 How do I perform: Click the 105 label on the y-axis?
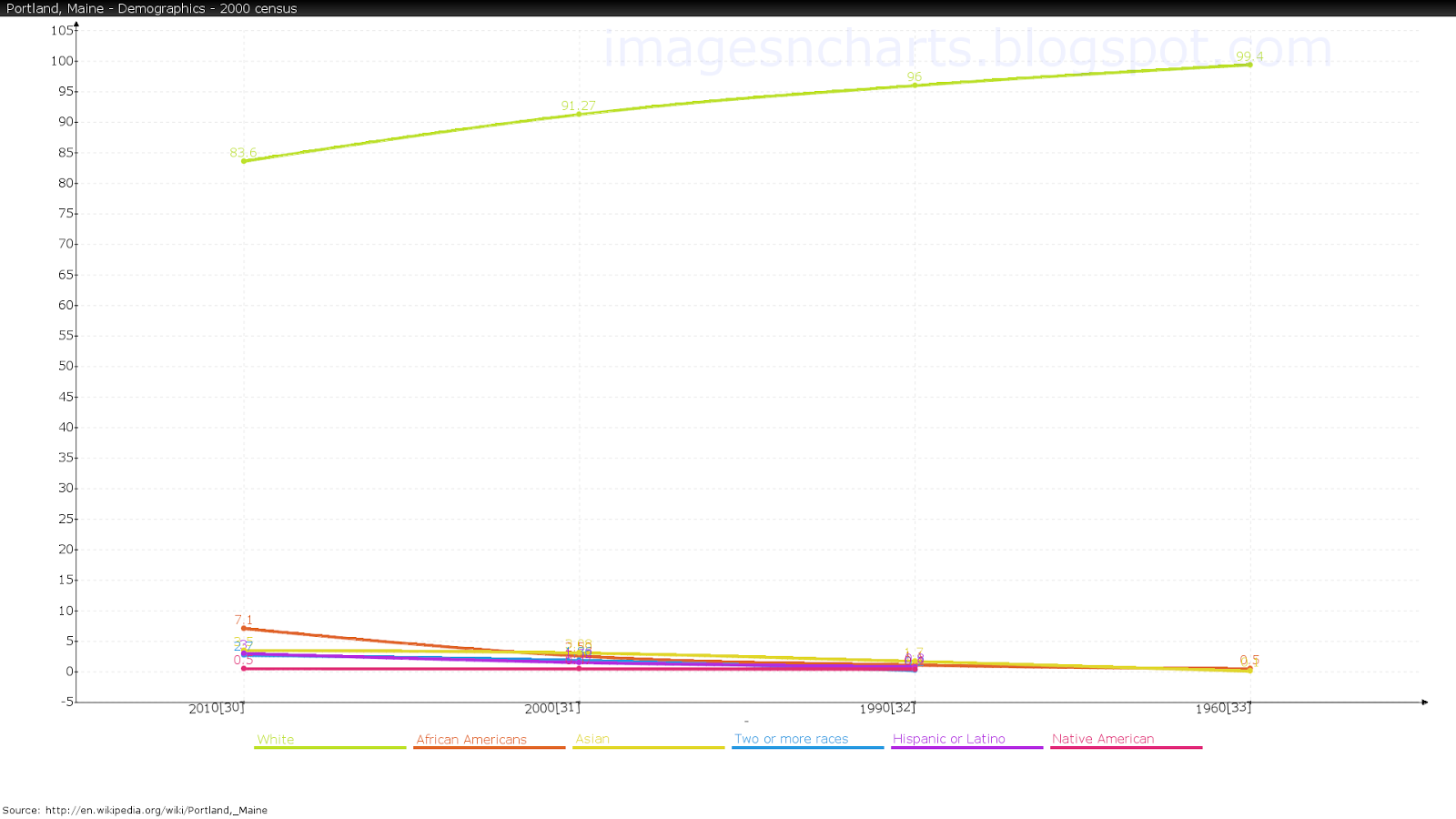(64, 30)
